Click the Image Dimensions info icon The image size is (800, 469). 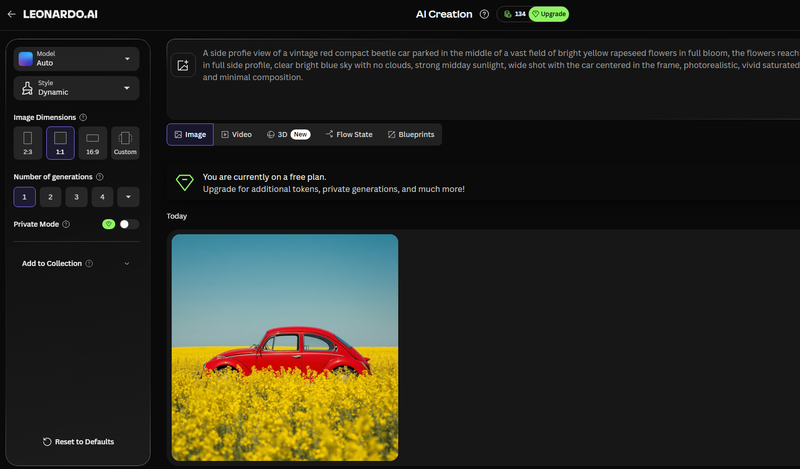pyautogui.click(x=83, y=117)
